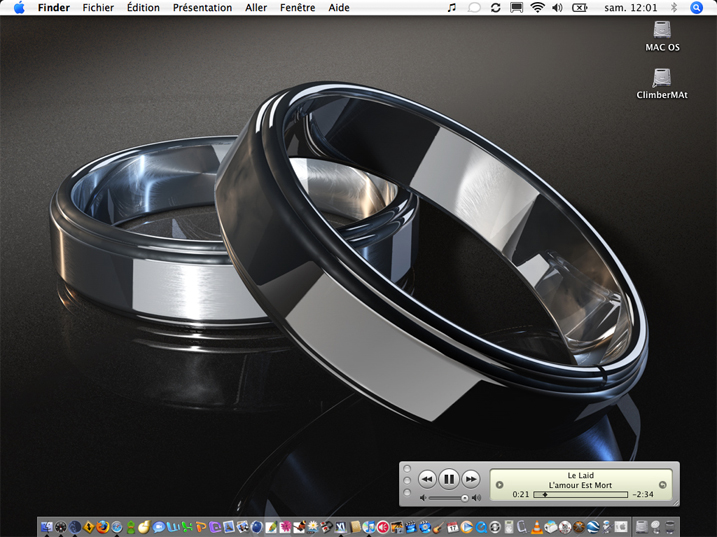717x537 pixels.
Task: Open the Fichier menu
Action: click(98, 7)
